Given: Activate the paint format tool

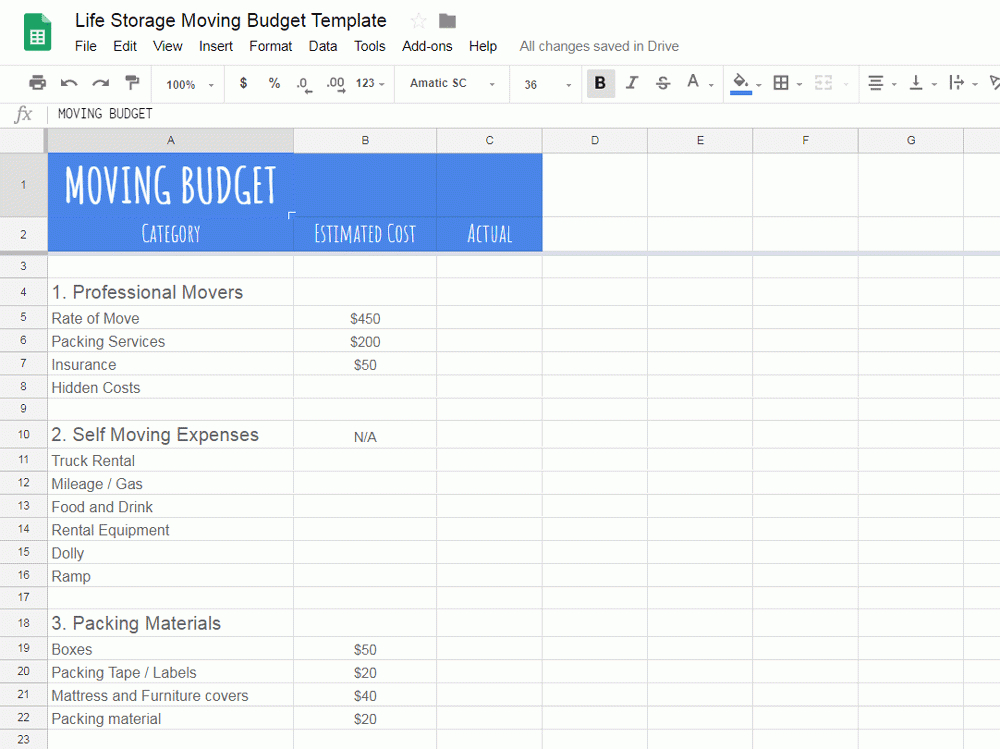Looking at the screenshot, I should tap(132, 83).
